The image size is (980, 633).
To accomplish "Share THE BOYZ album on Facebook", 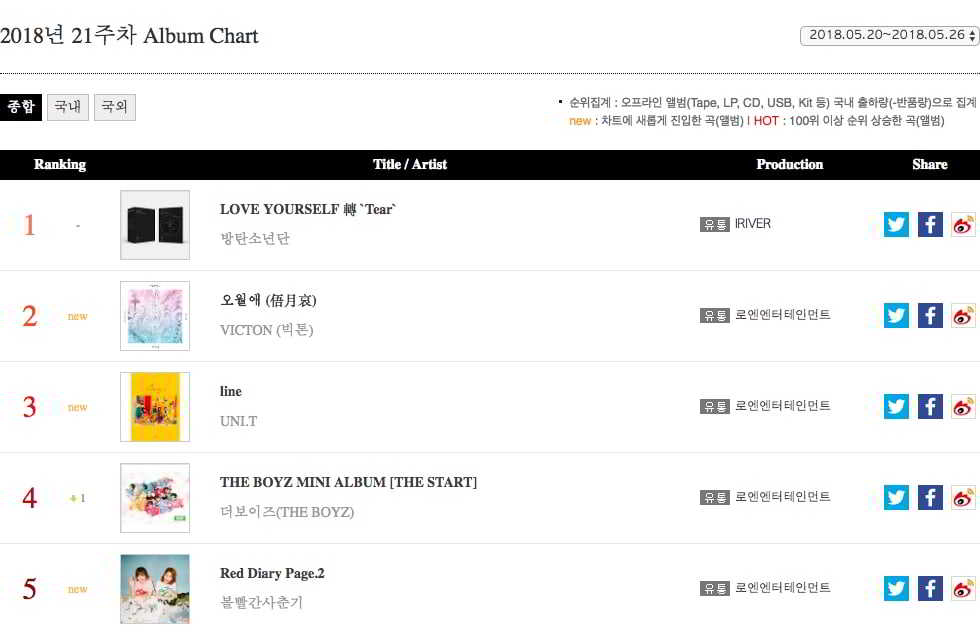I will (930, 497).
